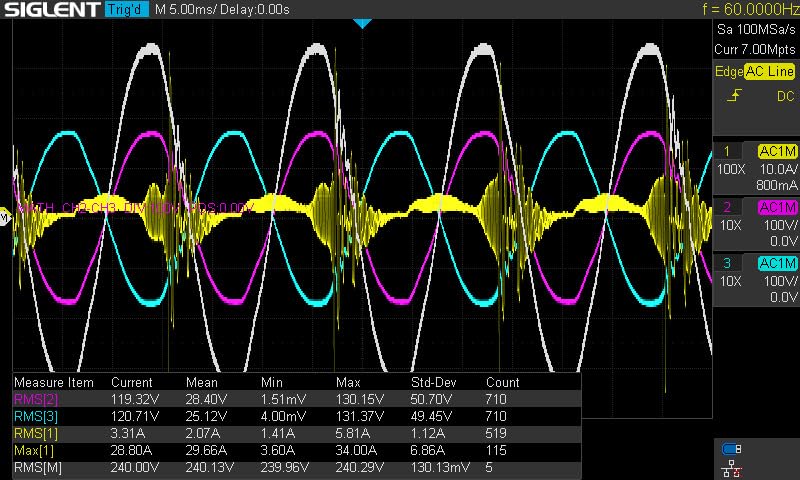
Task: Click the DC trigger coupling label
Action: (x=786, y=96)
